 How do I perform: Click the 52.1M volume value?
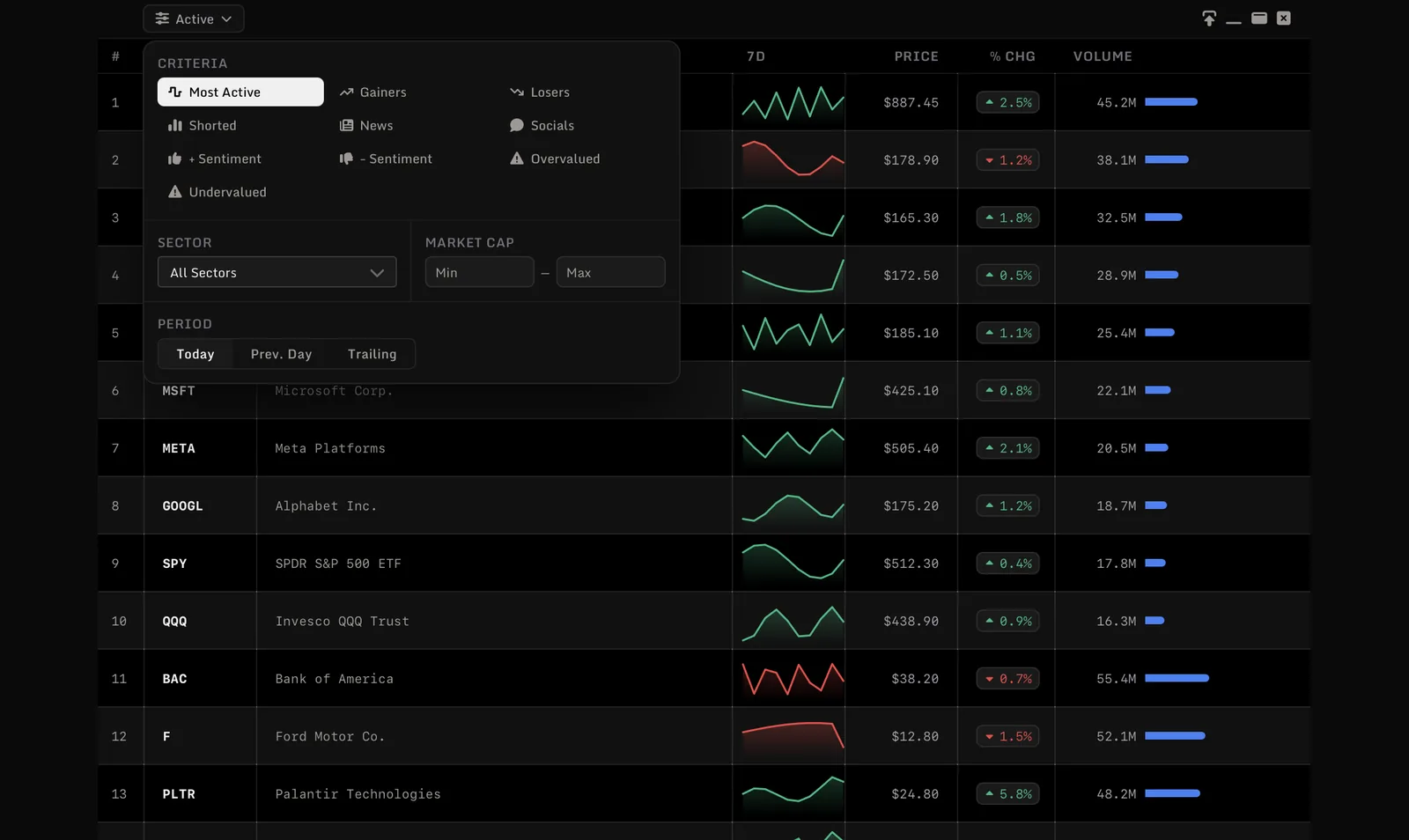click(x=1116, y=737)
